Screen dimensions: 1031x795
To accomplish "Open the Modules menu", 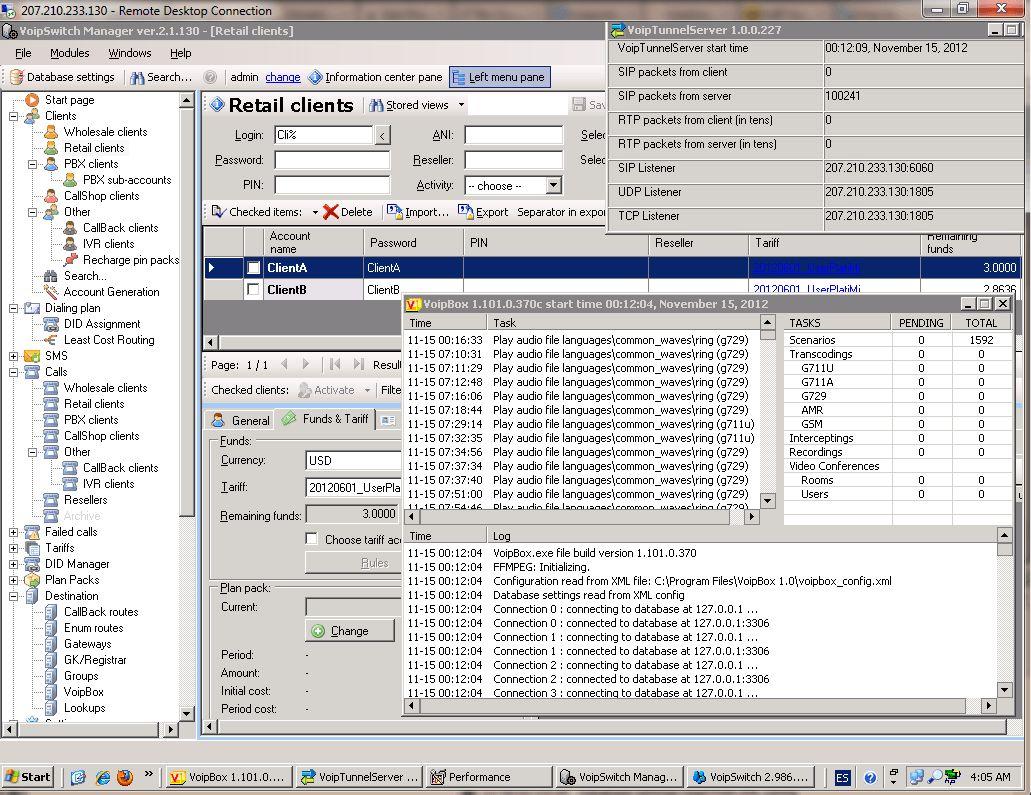I will click(x=69, y=53).
